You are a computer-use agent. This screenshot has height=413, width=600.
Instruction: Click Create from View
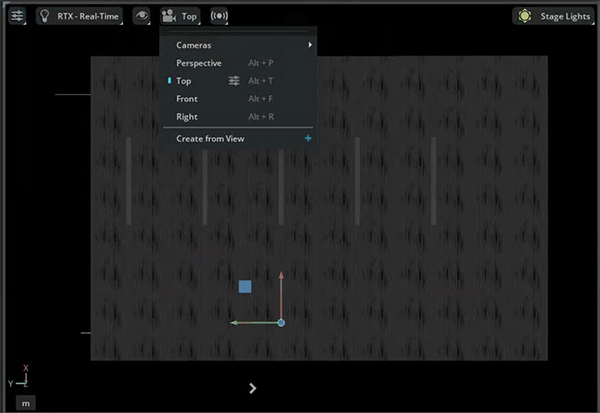coord(210,139)
